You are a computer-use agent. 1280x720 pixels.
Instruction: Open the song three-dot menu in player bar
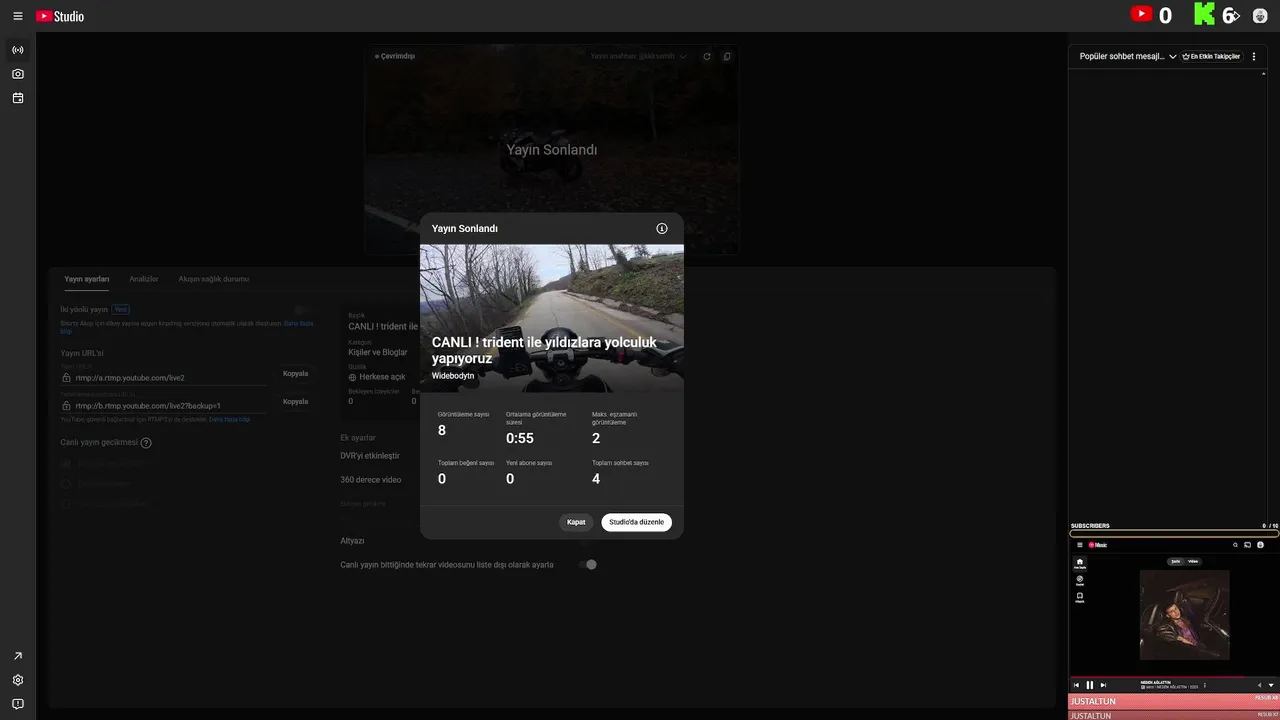[x=1205, y=685]
